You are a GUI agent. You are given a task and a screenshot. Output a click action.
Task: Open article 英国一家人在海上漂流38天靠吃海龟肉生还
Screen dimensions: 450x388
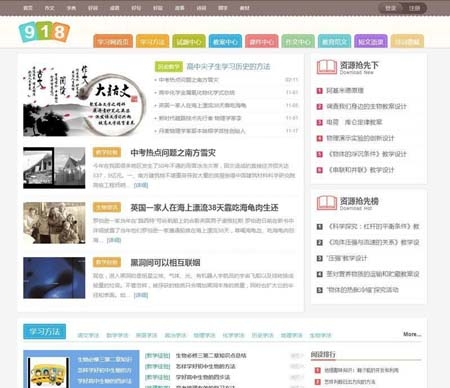(x=204, y=208)
